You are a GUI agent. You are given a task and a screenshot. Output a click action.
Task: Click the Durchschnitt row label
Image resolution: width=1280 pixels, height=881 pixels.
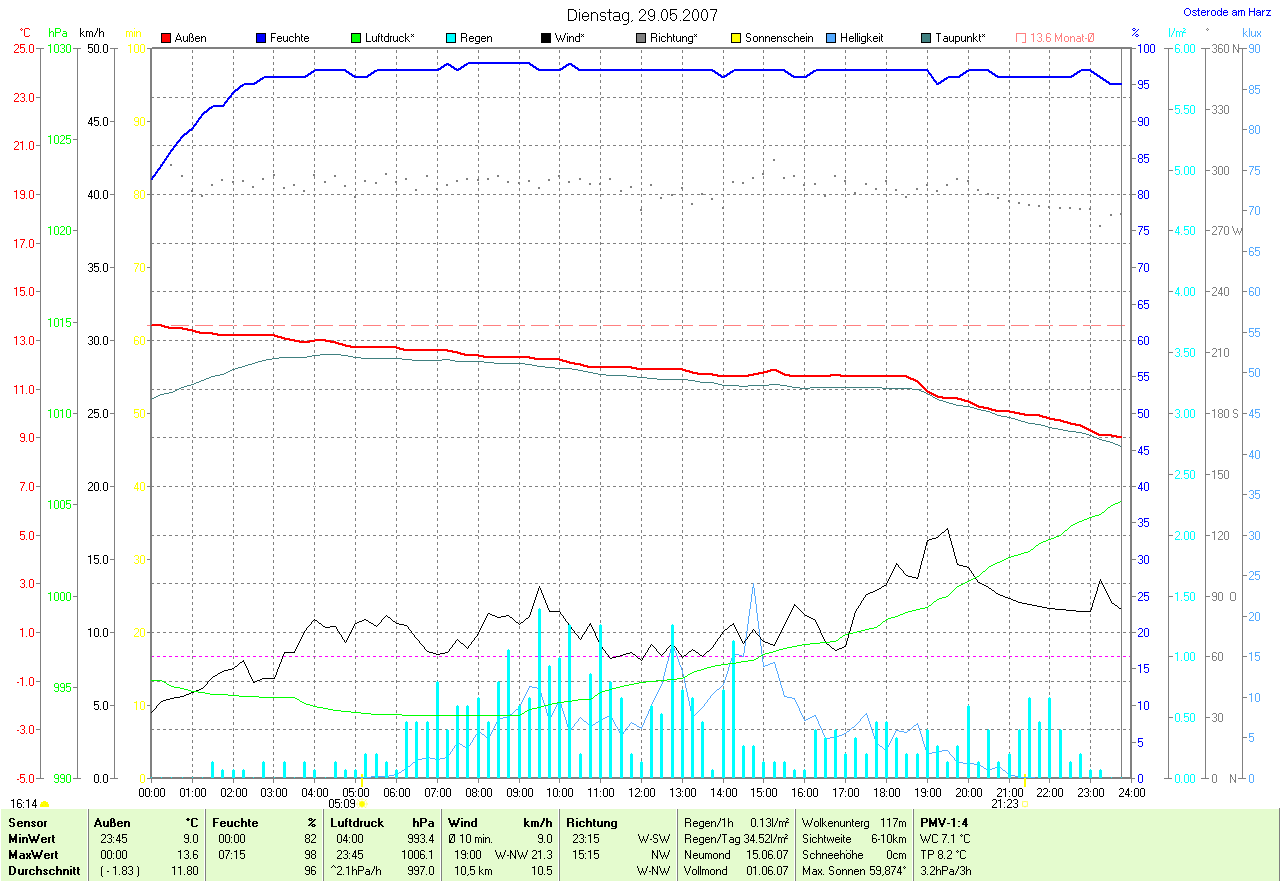pos(41,871)
